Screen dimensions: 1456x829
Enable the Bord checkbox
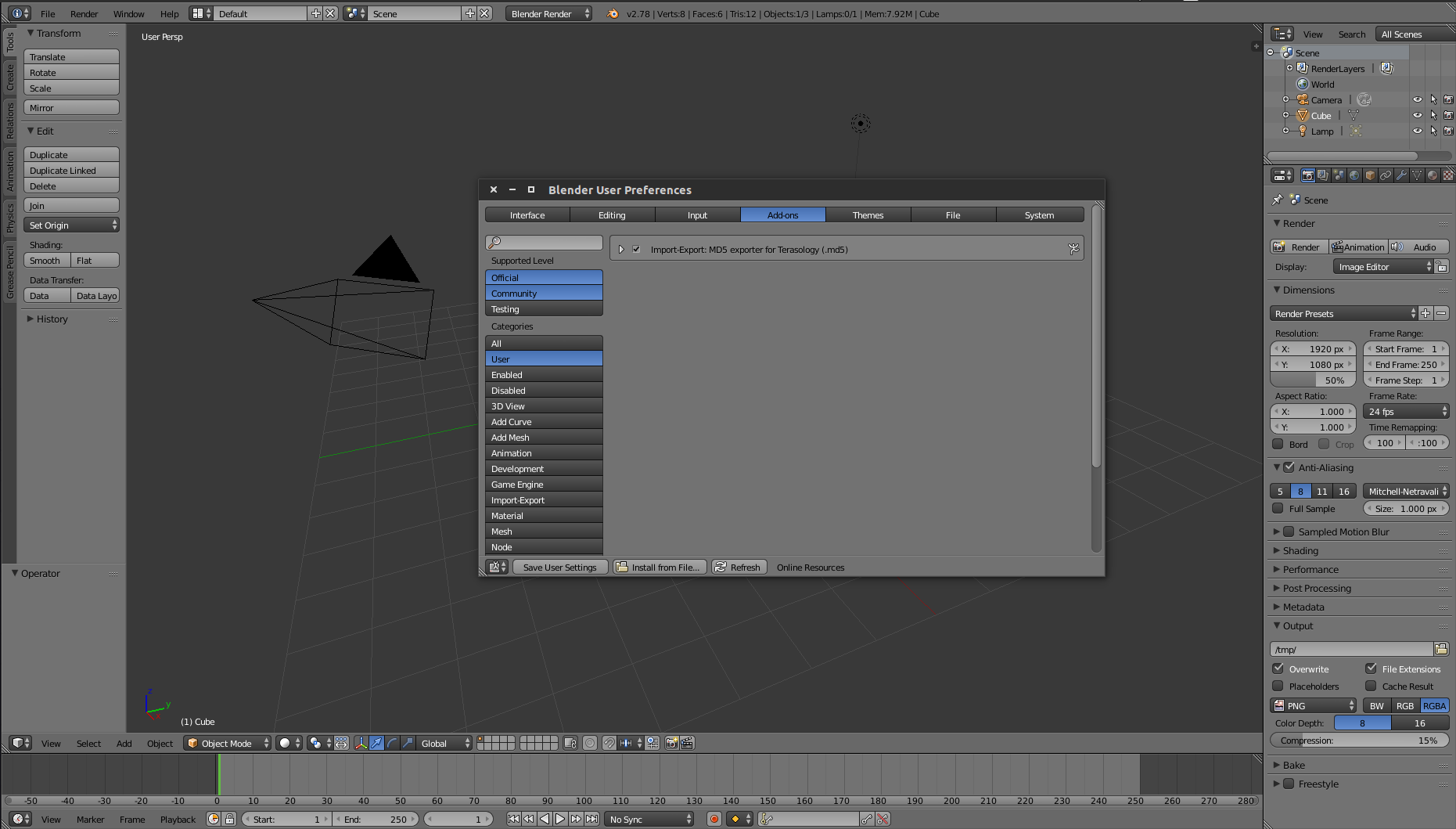tap(1278, 444)
